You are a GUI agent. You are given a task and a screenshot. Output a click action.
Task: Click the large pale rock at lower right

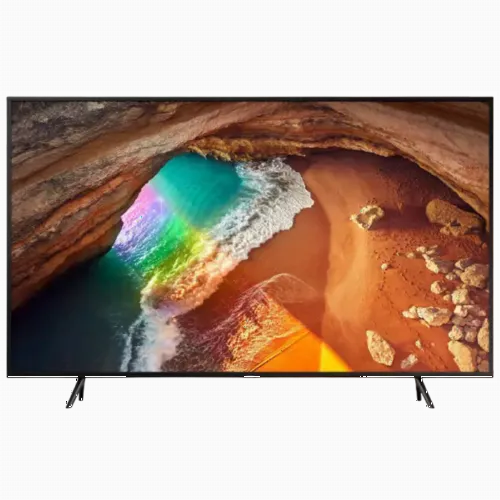tap(380, 348)
